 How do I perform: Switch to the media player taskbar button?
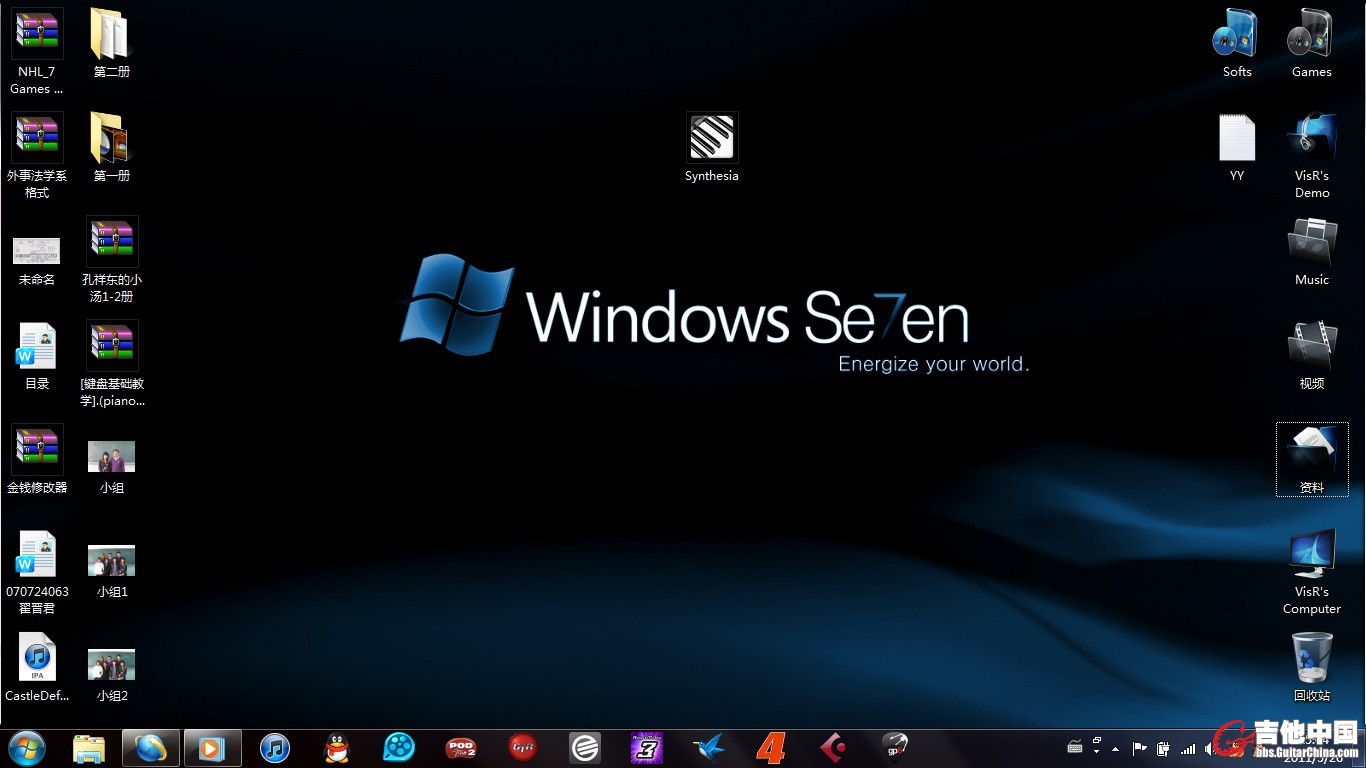tap(213, 748)
